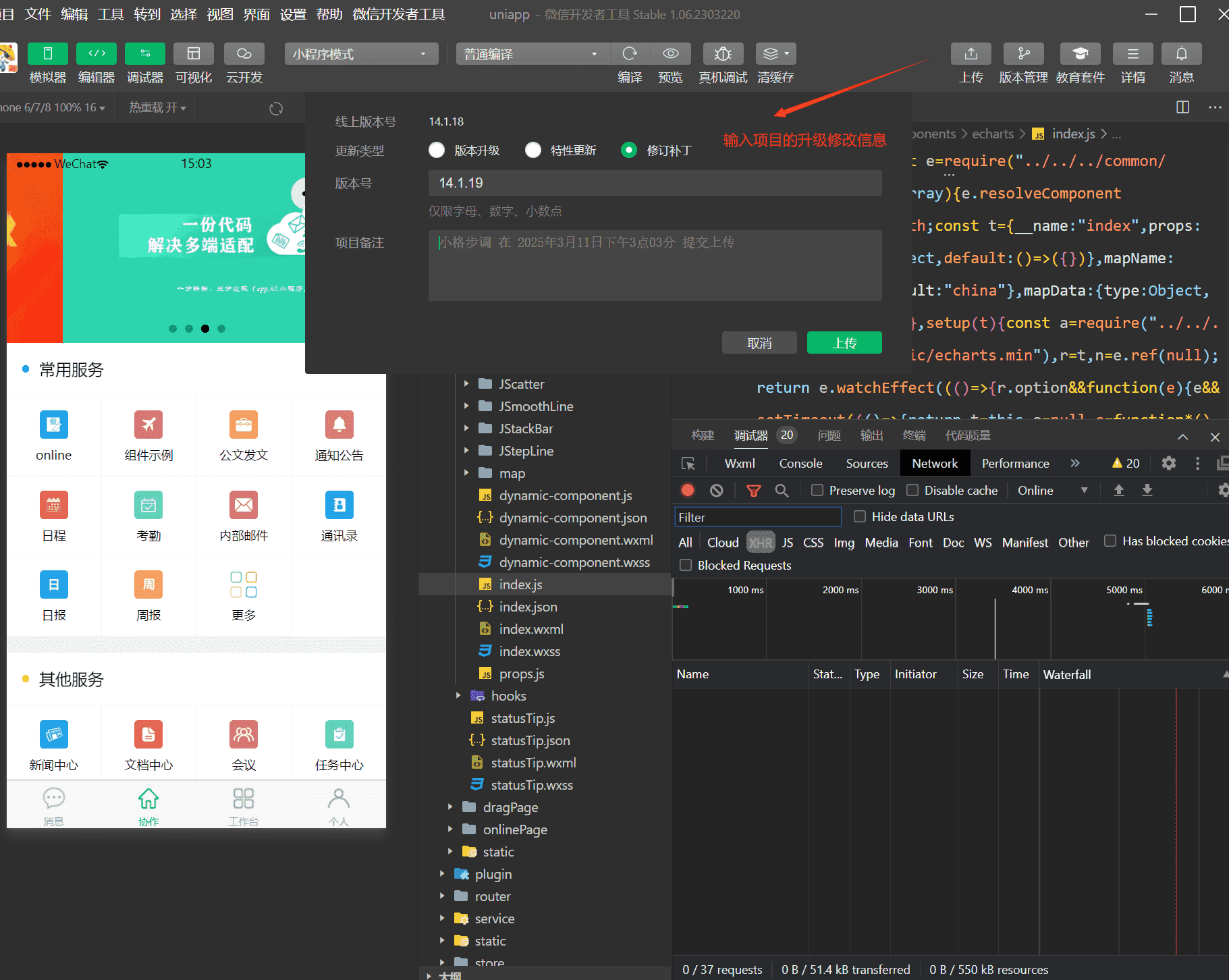
Task: Click the preview eye icon
Action: coord(670,53)
